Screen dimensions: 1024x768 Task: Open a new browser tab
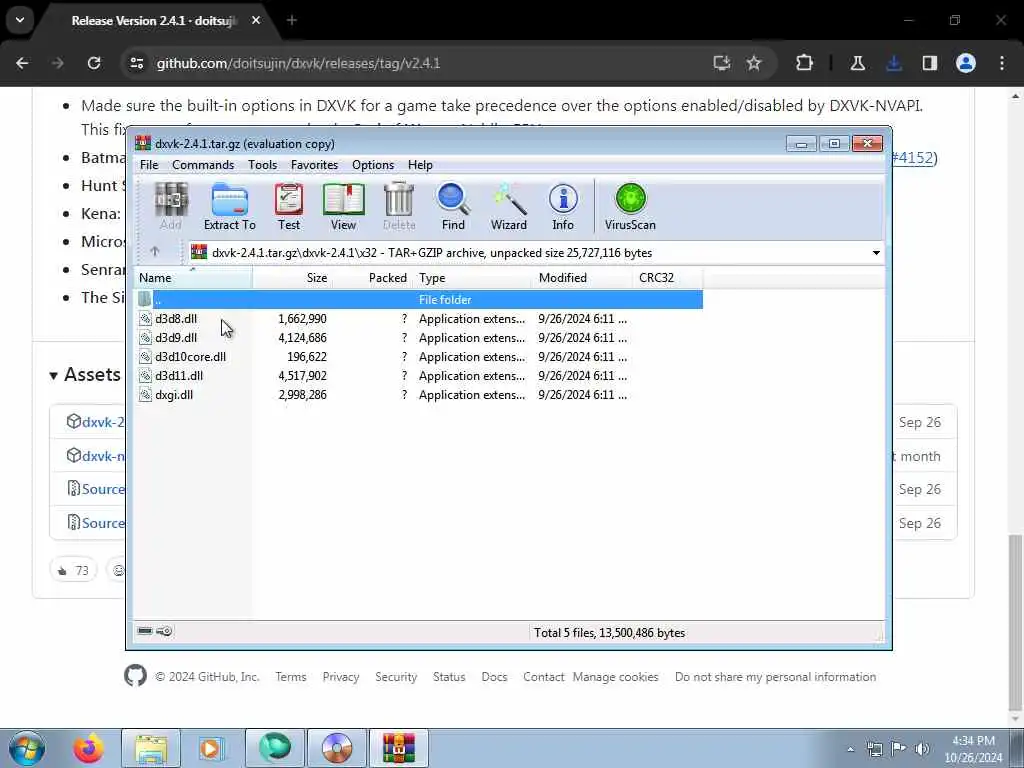tap(291, 20)
